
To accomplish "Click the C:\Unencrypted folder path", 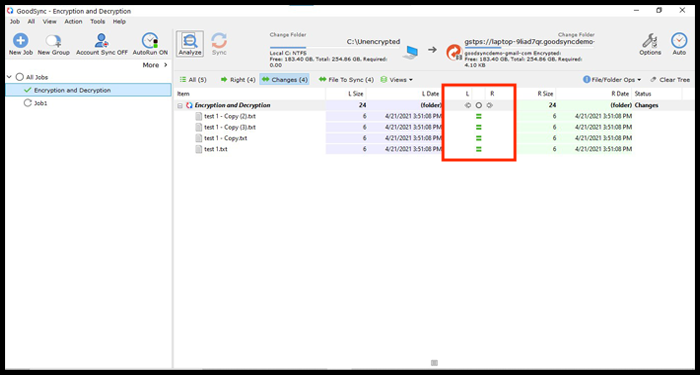I will (x=373, y=42).
